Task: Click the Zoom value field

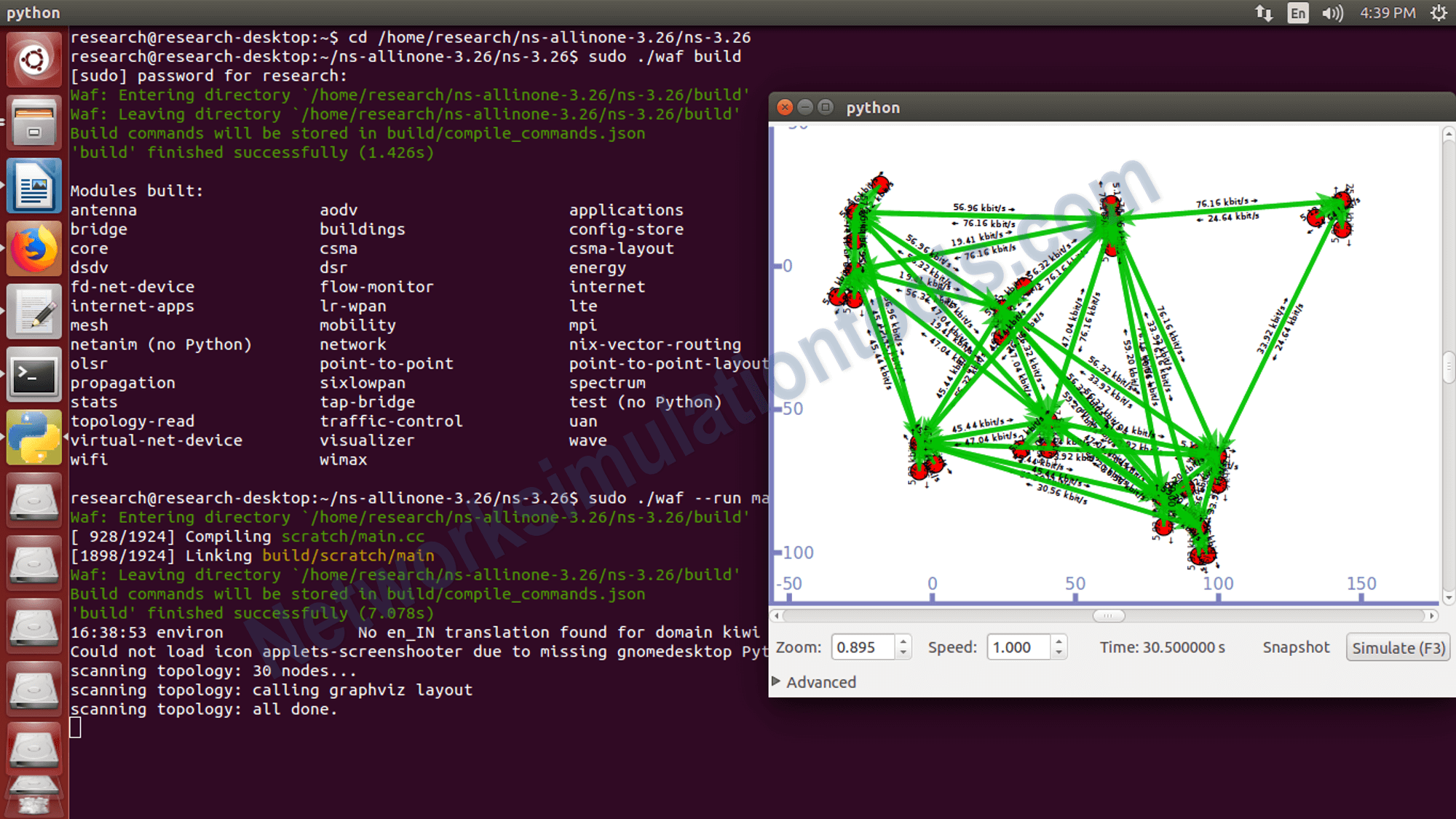Action: (x=863, y=647)
